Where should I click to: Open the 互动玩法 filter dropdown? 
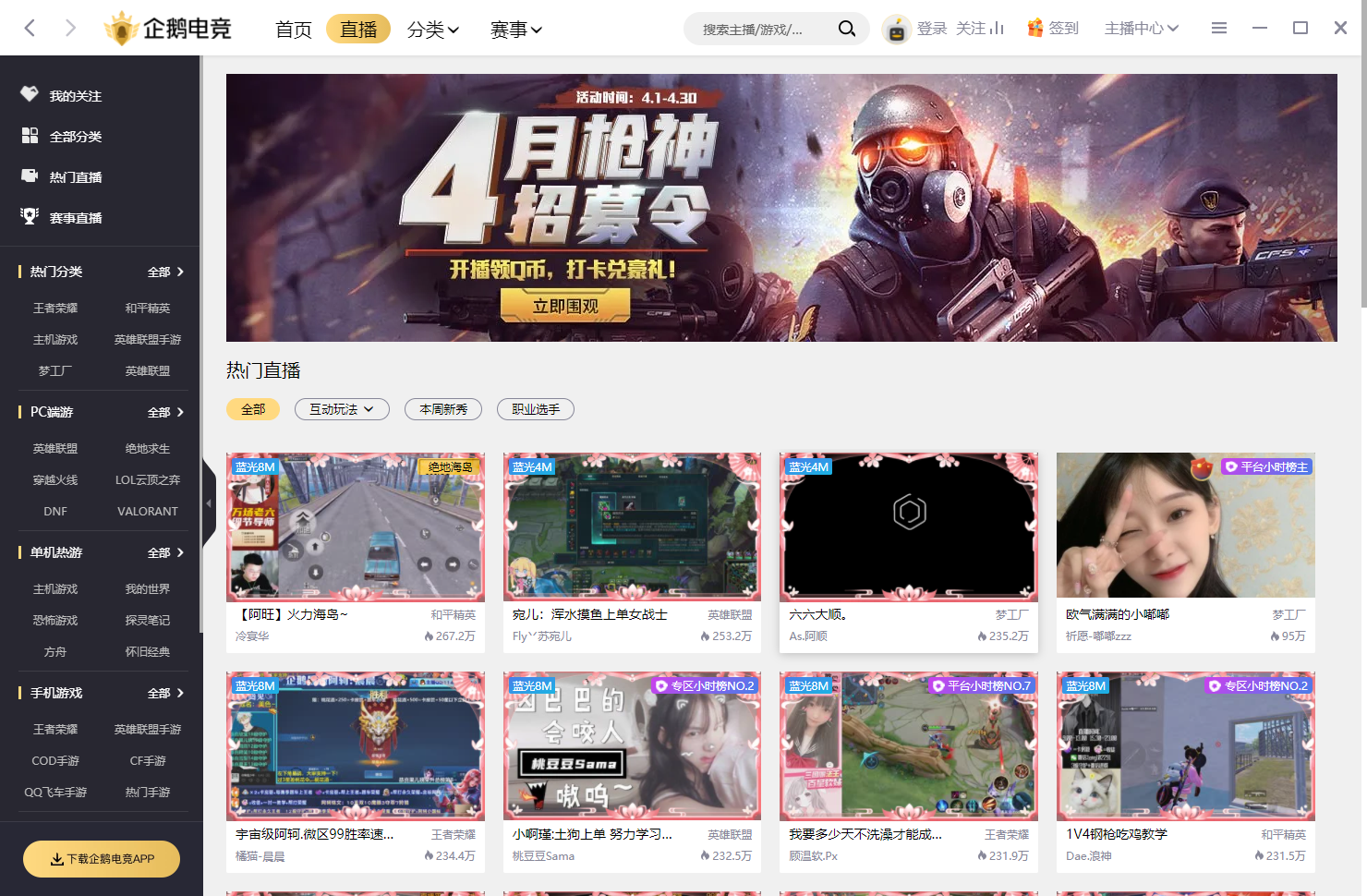[x=342, y=409]
